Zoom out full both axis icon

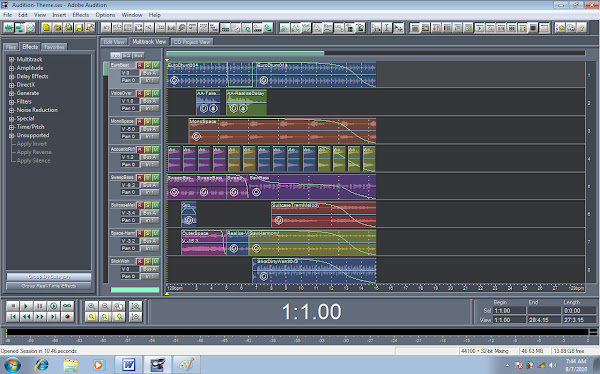click(119, 306)
